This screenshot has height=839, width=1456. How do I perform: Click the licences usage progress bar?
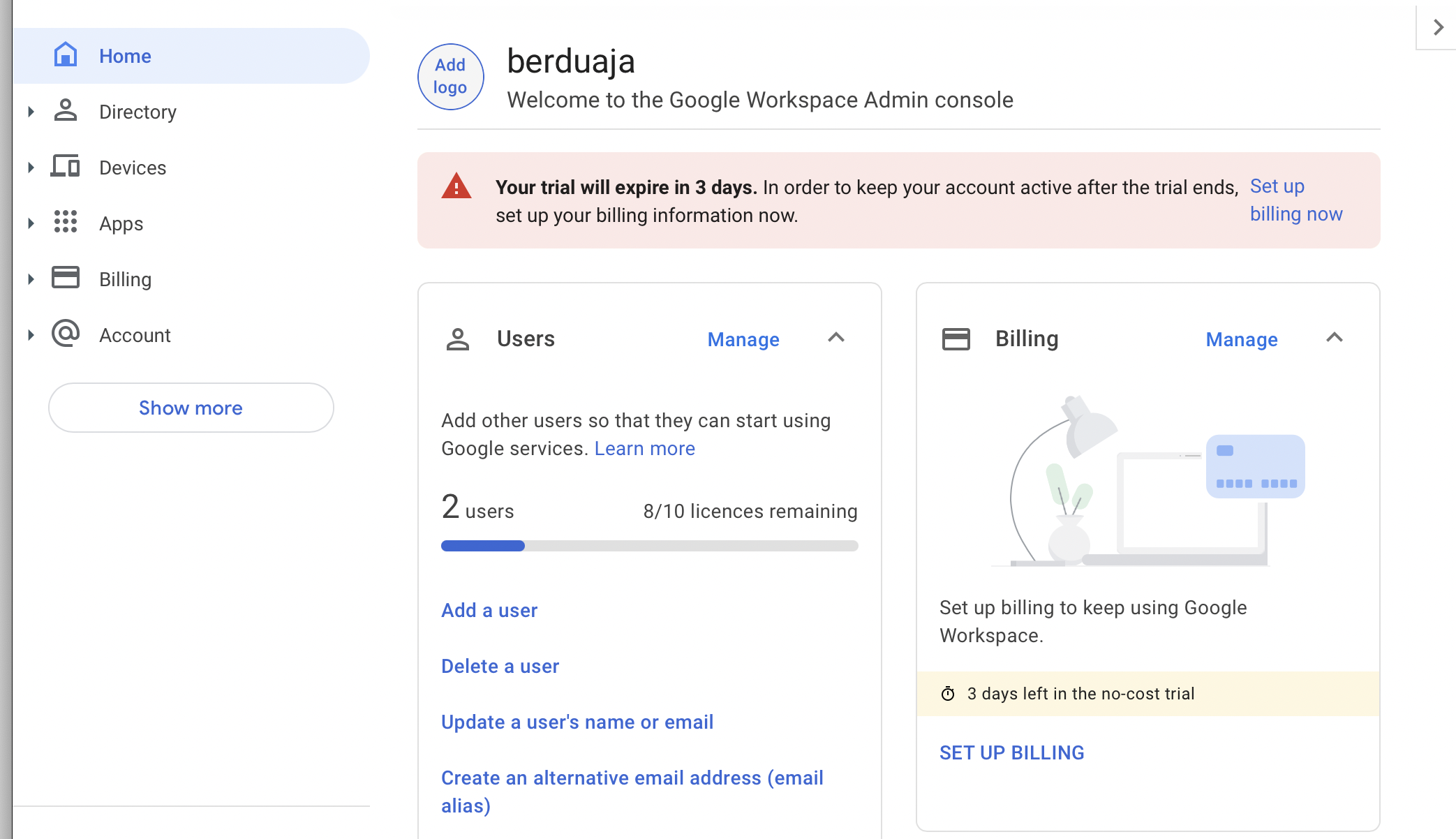pos(649,546)
